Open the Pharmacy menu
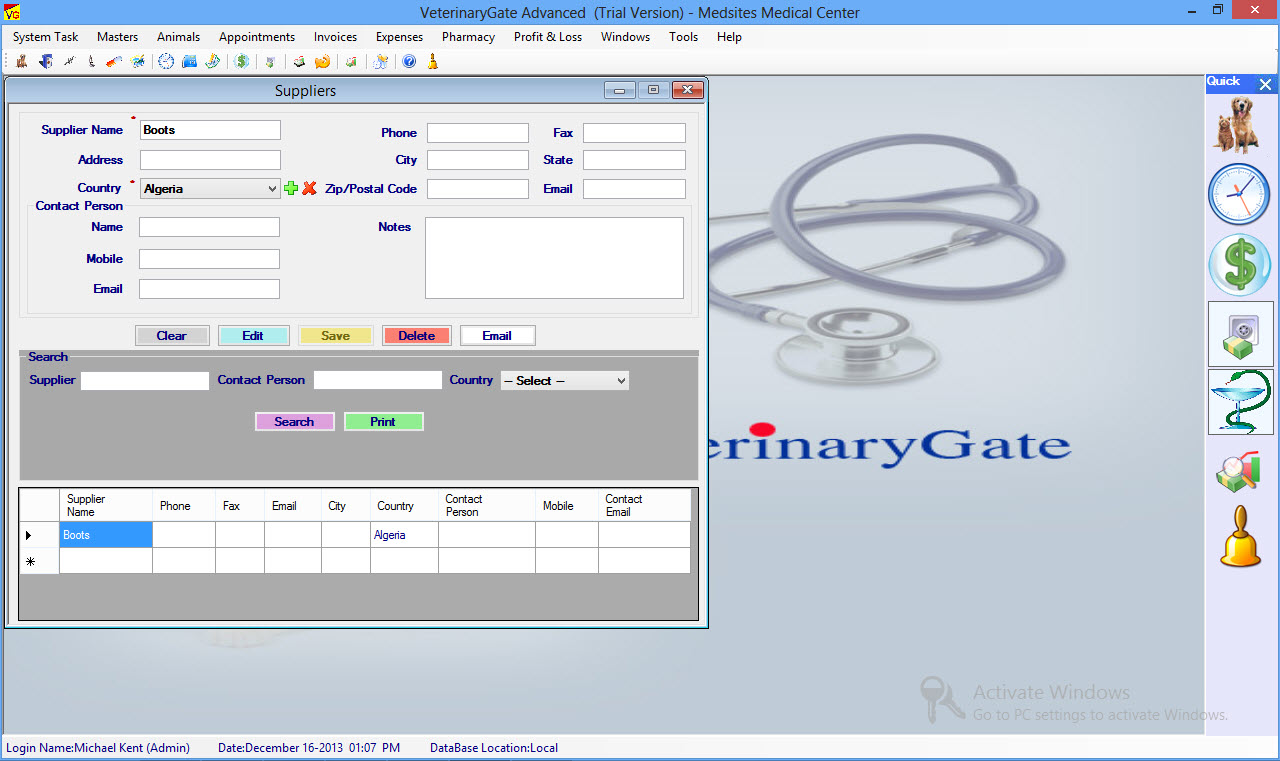This screenshot has width=1280, height=761. click(x=468, y=37)
